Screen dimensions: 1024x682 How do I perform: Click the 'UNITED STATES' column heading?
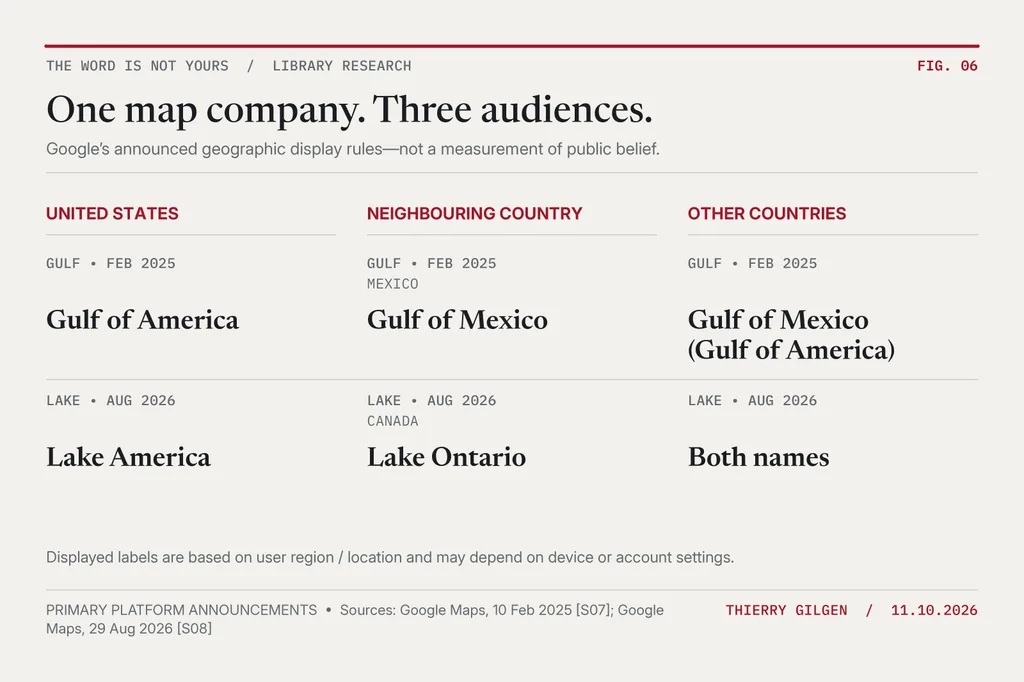tap(112, 214)
